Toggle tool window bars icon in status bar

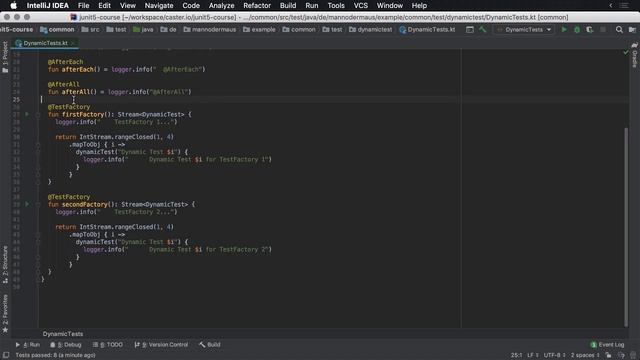coord(6,356)
